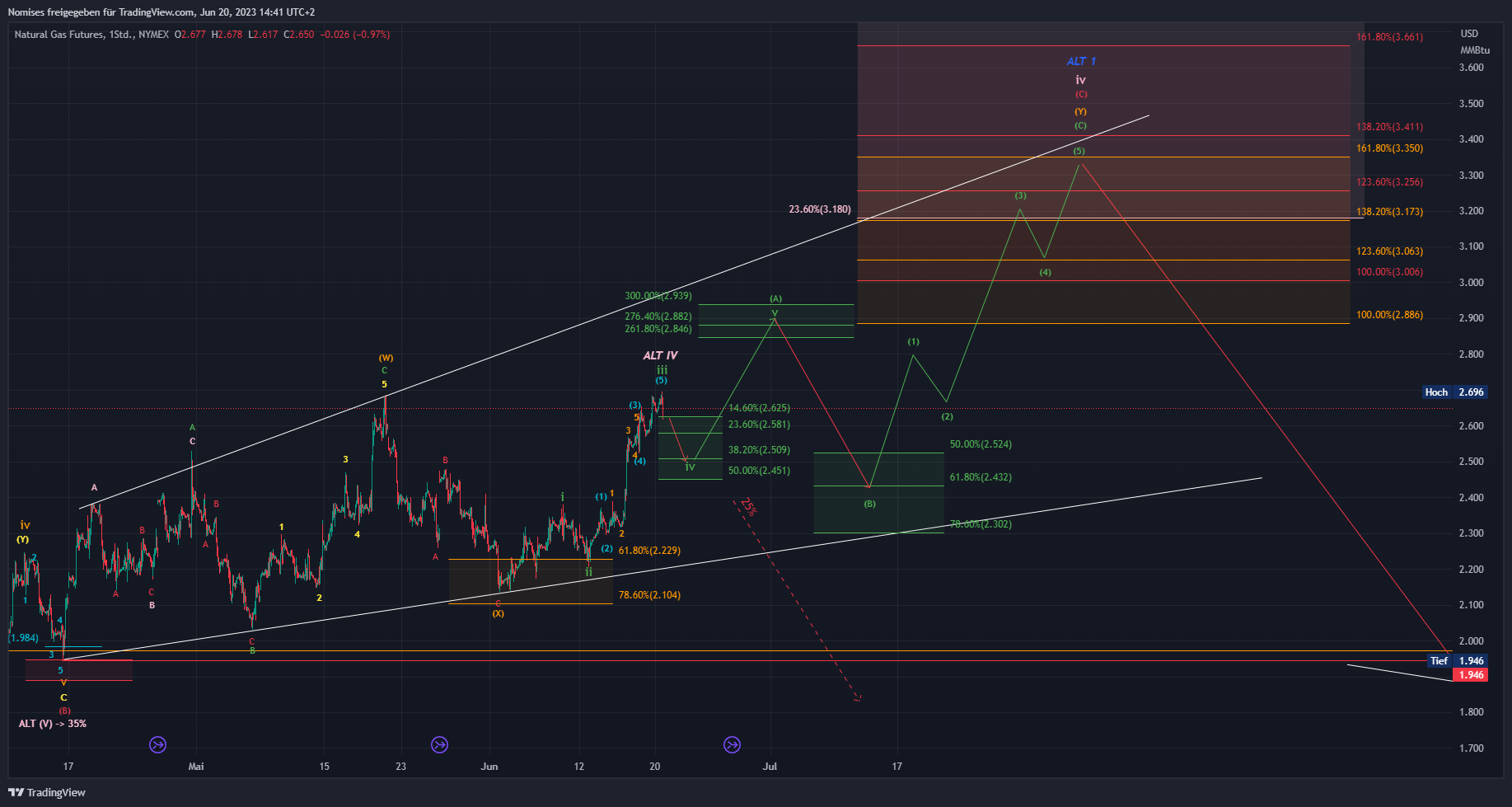
Task: Click the 1.700 price axis tick
Action: click(1471, 748)
